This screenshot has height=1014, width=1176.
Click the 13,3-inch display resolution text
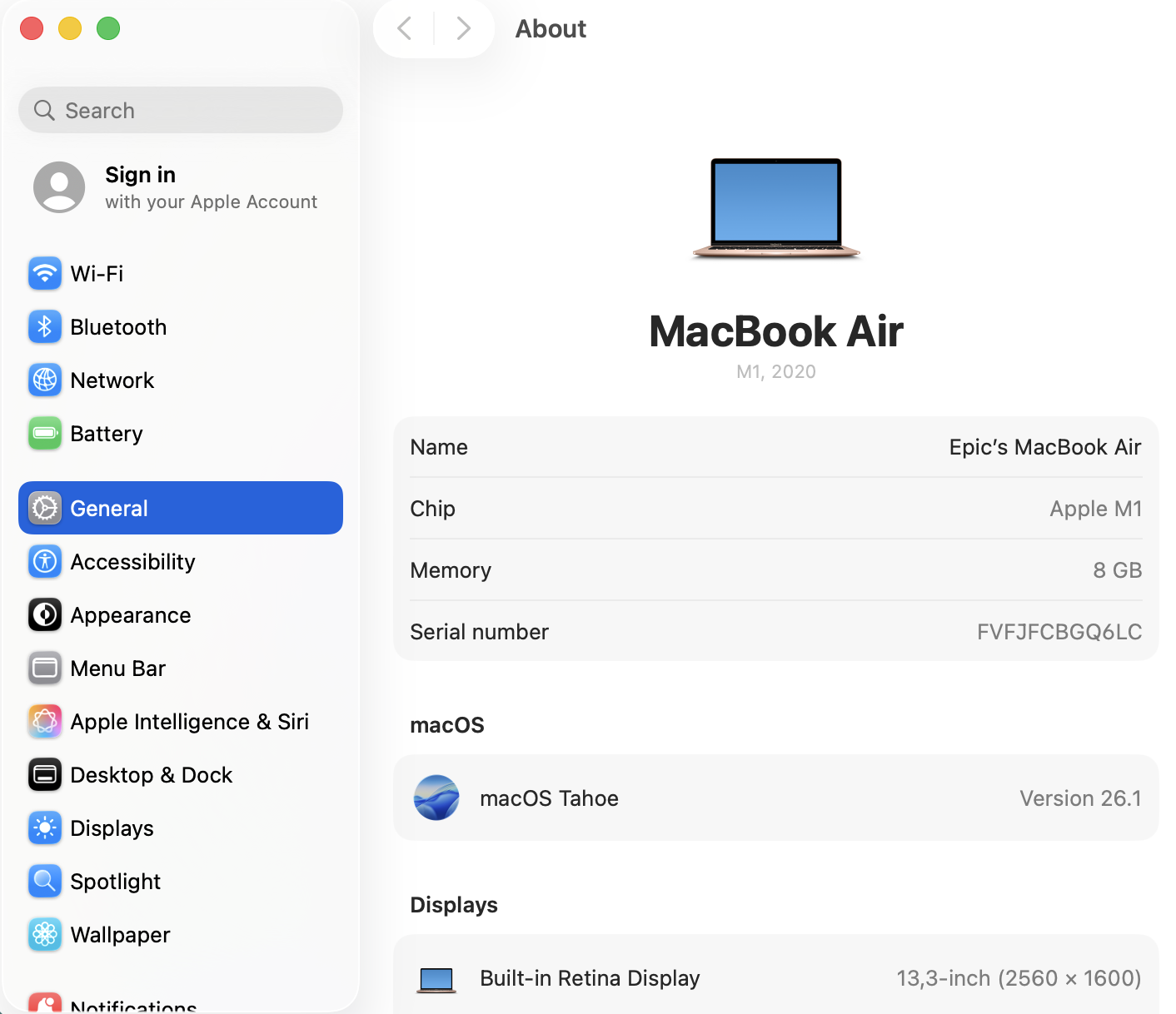[1019, 978]
